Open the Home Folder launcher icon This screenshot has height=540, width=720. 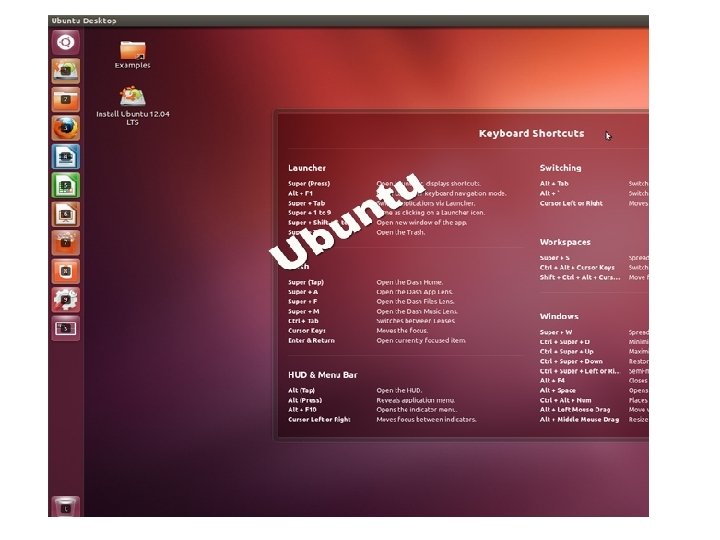coord(66,100)
